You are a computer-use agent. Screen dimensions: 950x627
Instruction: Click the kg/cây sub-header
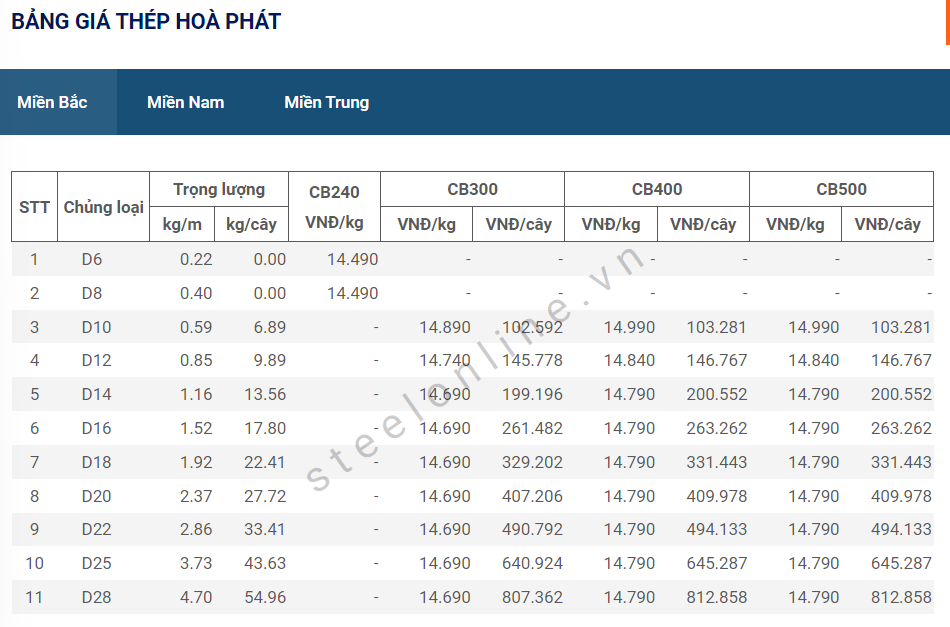(251, 225)
